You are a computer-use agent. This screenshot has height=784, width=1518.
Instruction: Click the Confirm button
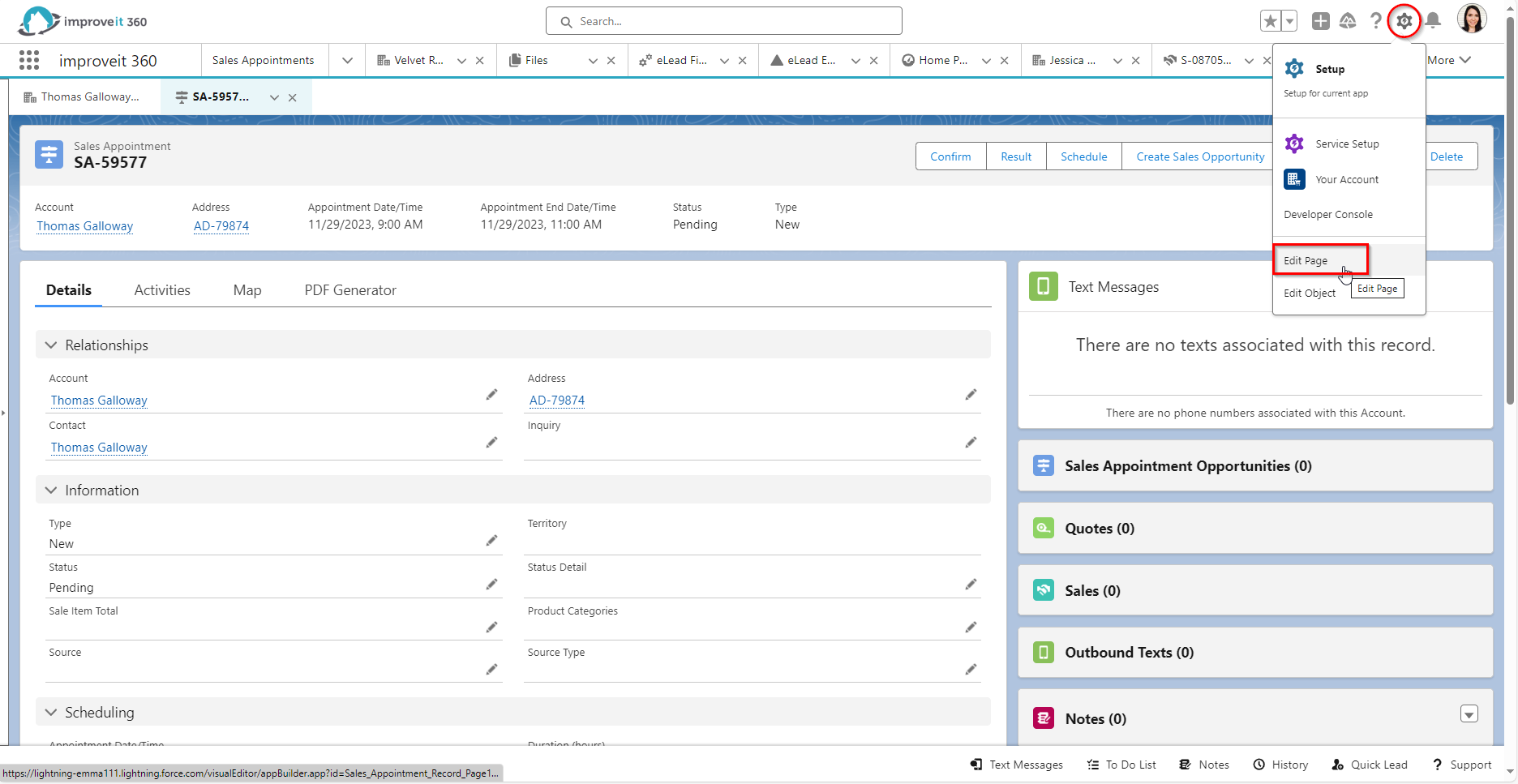(950, 156)
